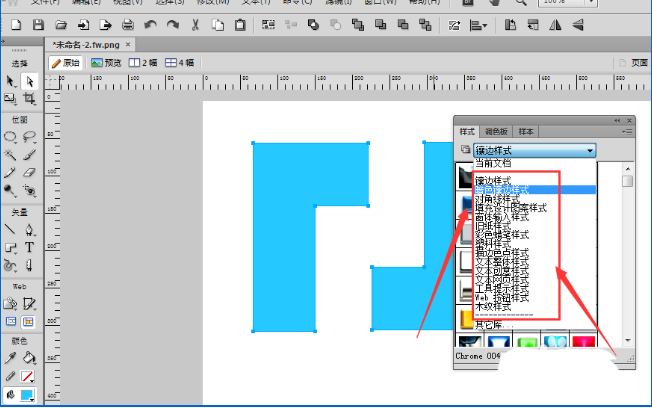Screen dimensions: 652x408
Task: Click the stroke color swatch with red slash
Action: tap(27, 376)
